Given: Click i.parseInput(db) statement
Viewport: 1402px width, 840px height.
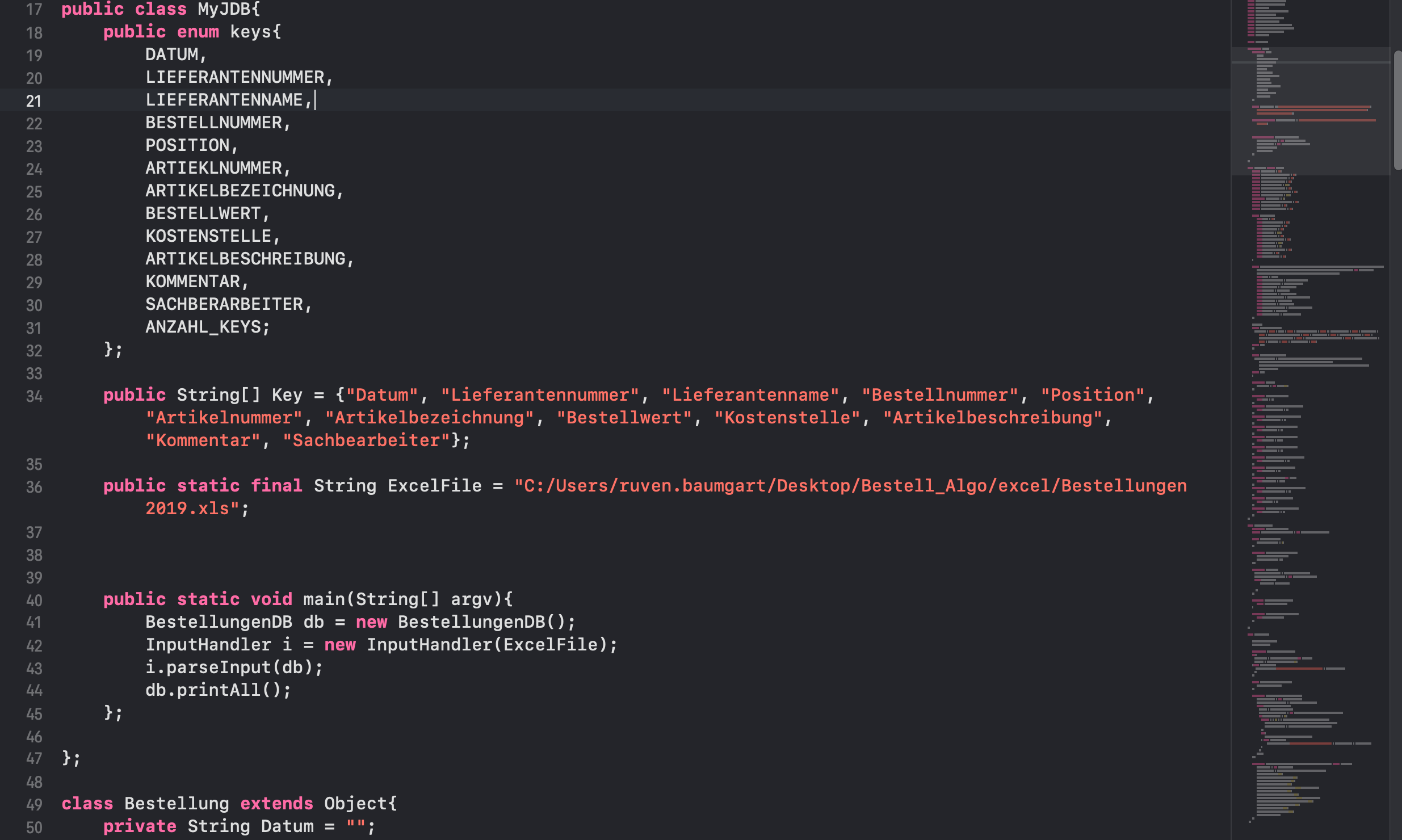Looking at the screenshot, I should [x=234, y=667].
